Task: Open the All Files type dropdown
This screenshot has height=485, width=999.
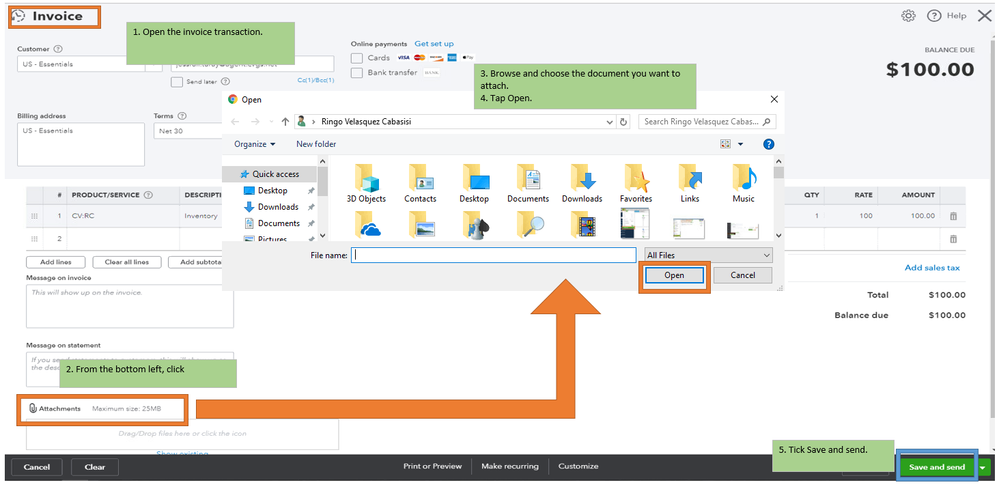Action: point(708,255)
